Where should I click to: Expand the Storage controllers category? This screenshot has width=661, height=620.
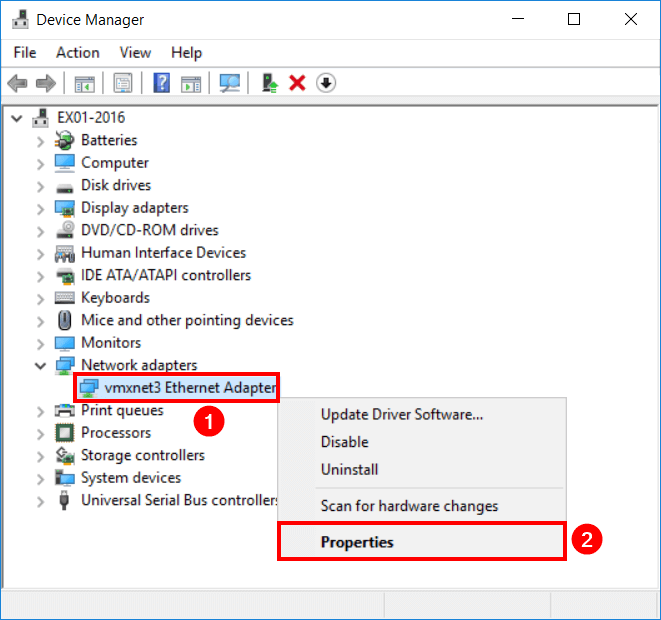click(x=41, y=456)
